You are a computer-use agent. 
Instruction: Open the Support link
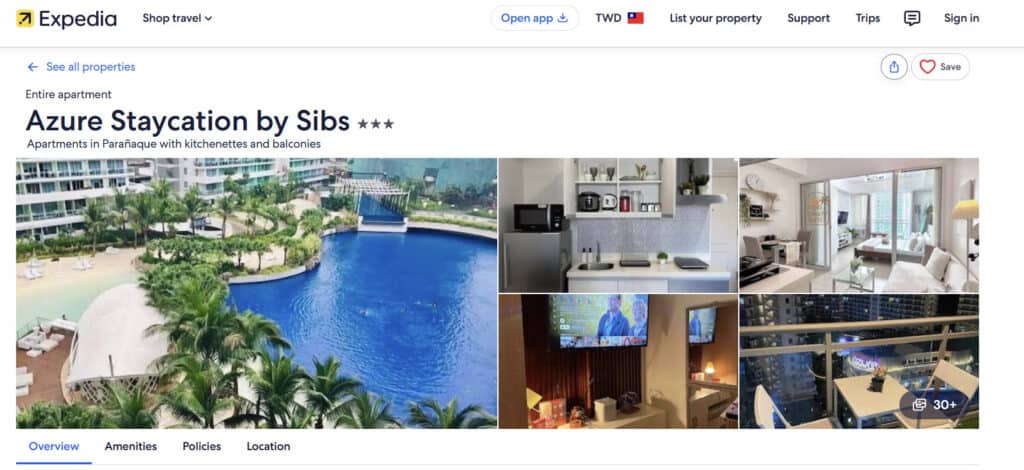click(808, 18)
